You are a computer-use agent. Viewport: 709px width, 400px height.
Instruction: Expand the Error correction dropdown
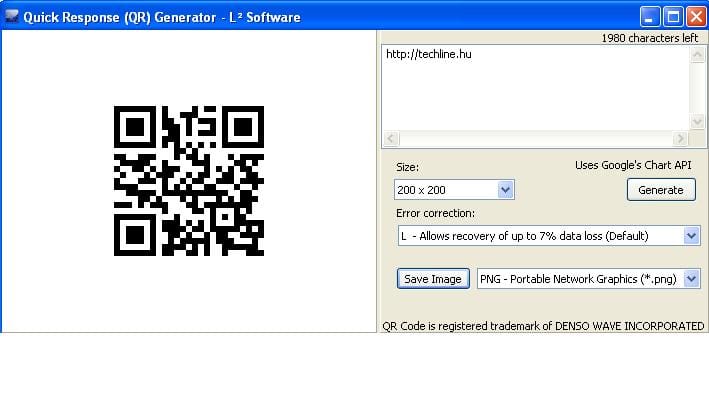click(x=691, y=236)
